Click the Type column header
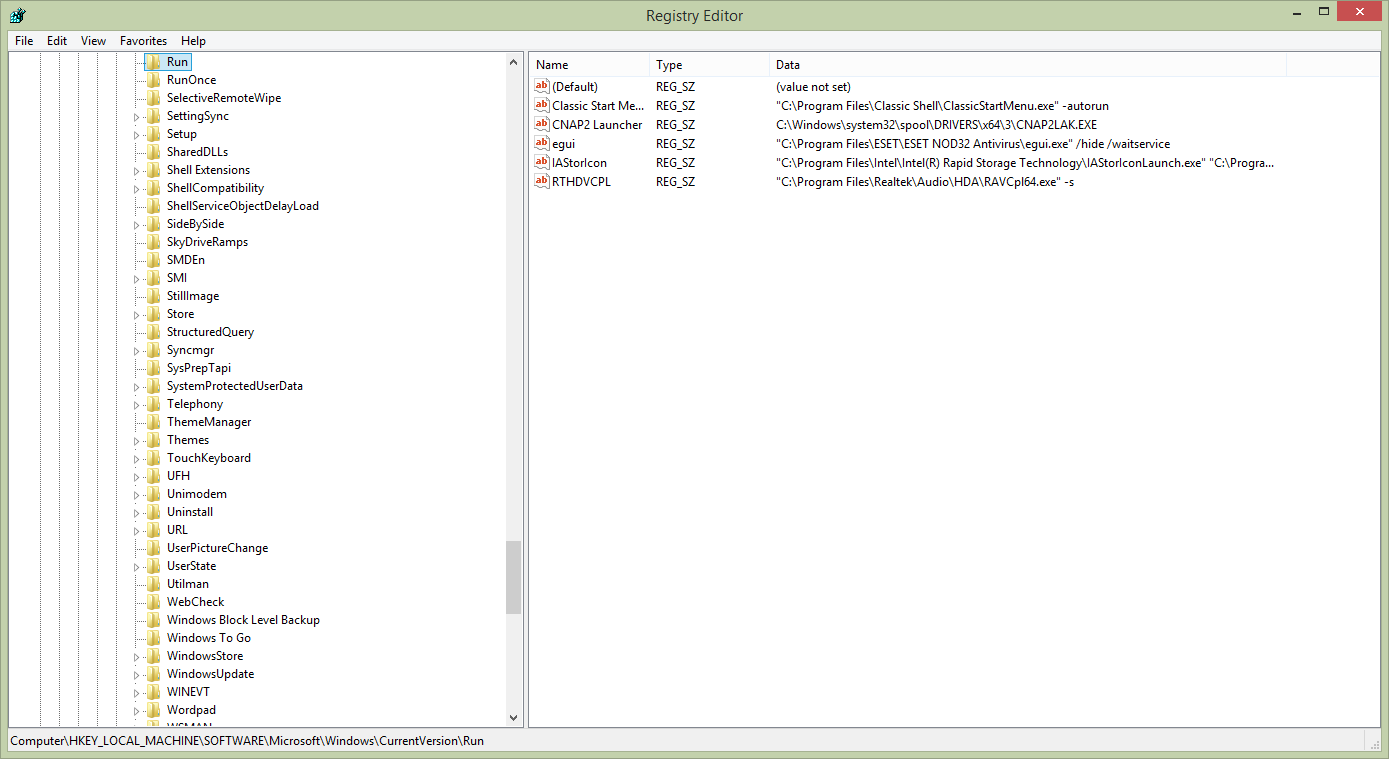1389x759 pixels. coord(710,65)
